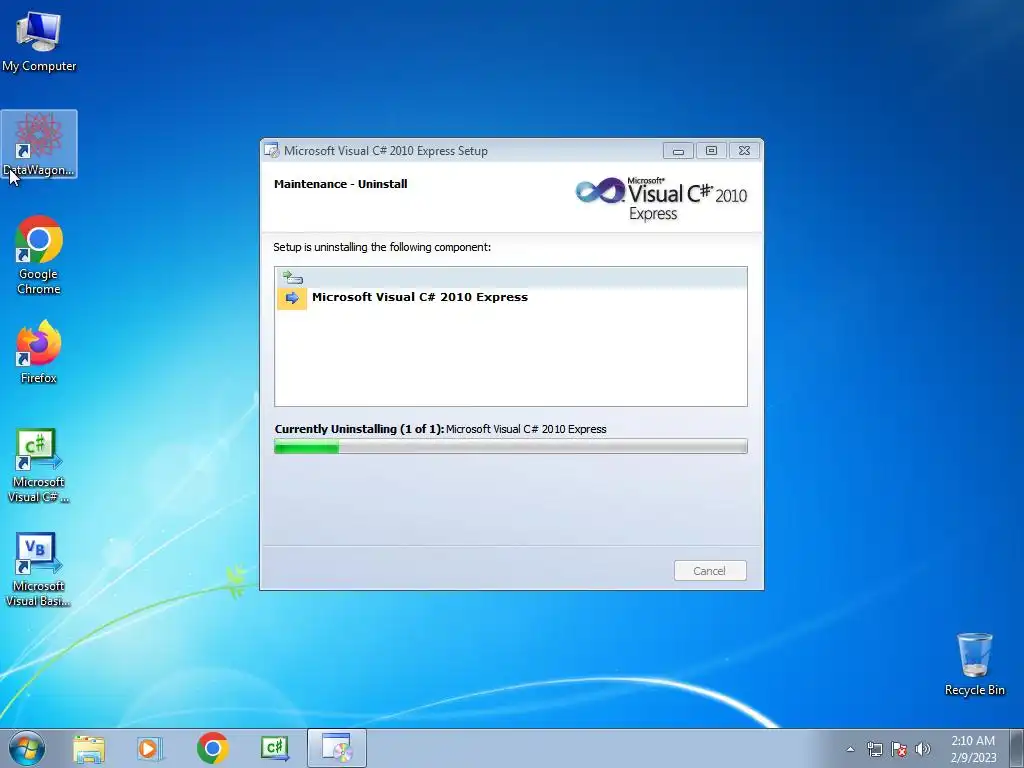Open the network status tray icon
Image resolution: width=1024 pixels, height=768 pixels.
[874, 749]
